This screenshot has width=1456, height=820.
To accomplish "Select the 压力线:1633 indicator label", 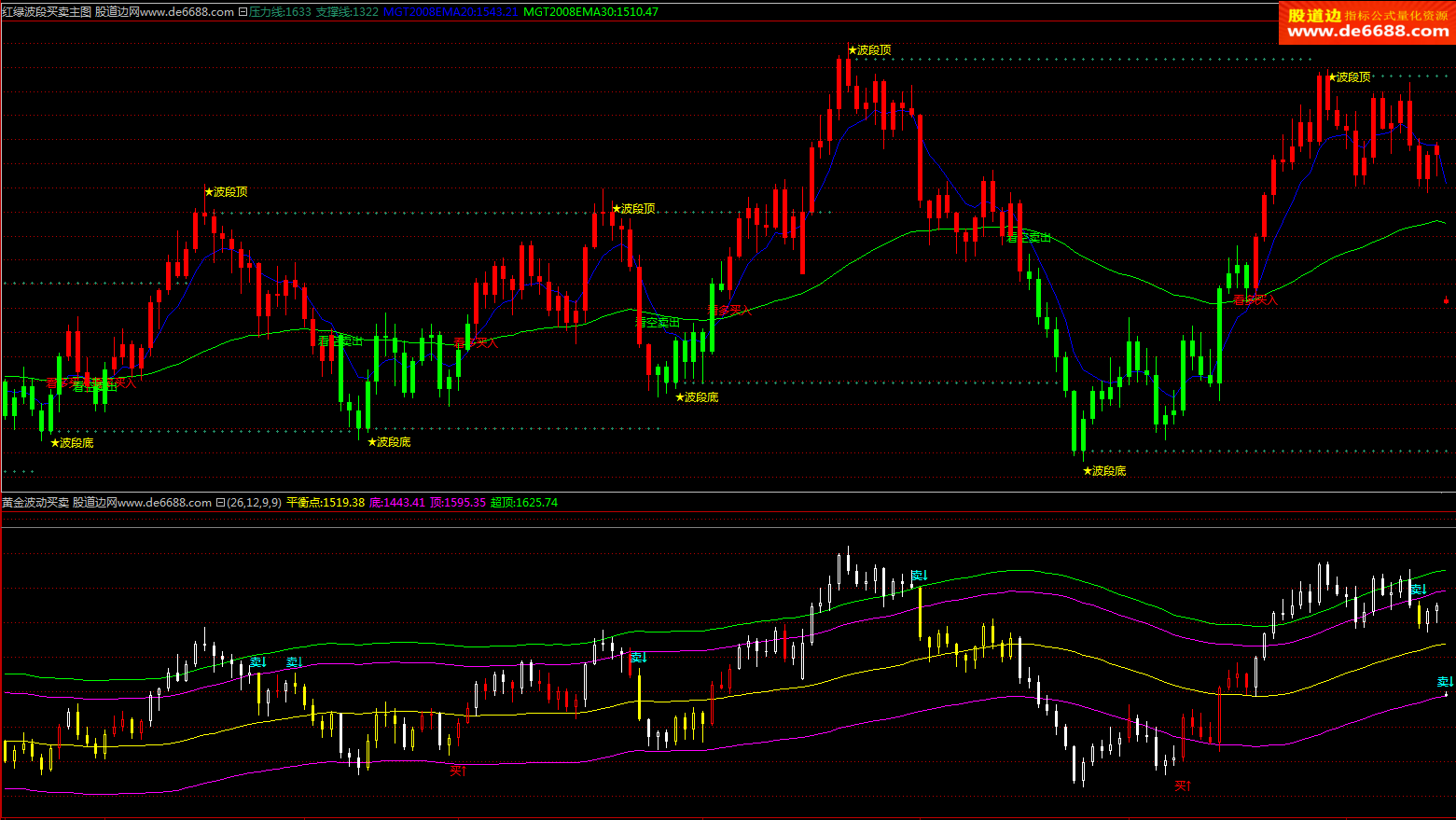I will click(x=280, y=12).
